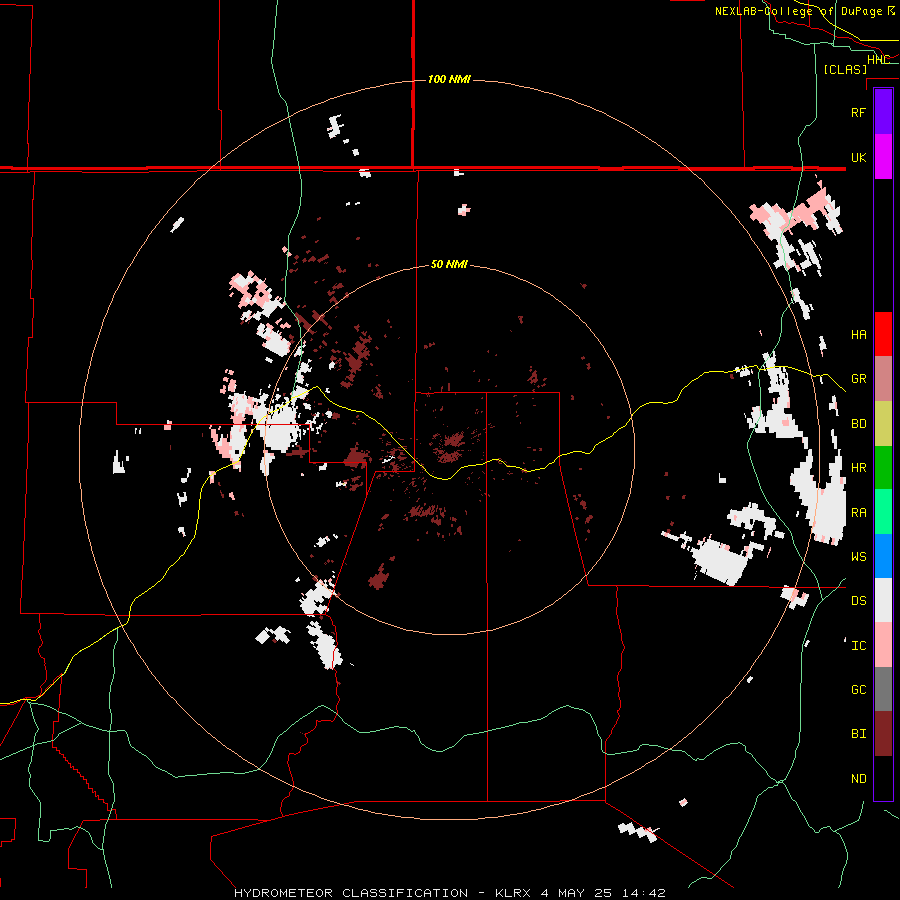Click the BD legend label
Screen dimensions: 900x900
coord(858,424)
